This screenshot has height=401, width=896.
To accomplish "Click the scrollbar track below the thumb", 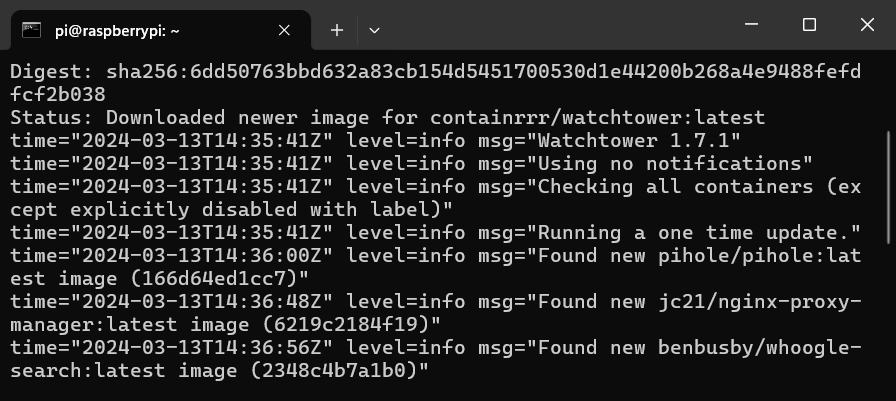I will point(890,320).
